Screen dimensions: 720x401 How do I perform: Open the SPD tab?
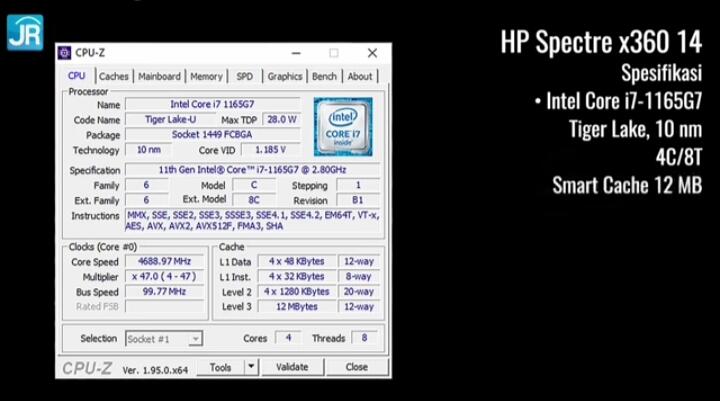(x=244, y=77)
